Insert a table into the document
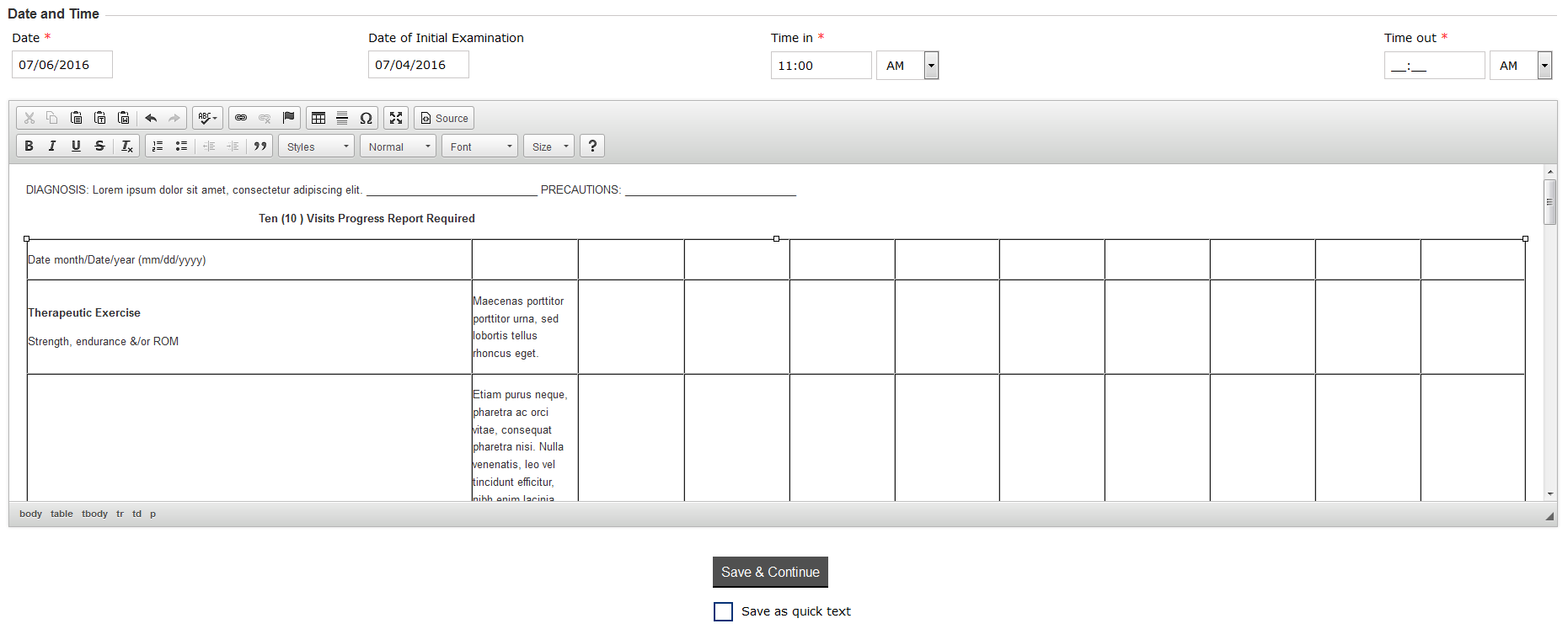Screen dimensions: 1568x629 click(x=318, y=118)
